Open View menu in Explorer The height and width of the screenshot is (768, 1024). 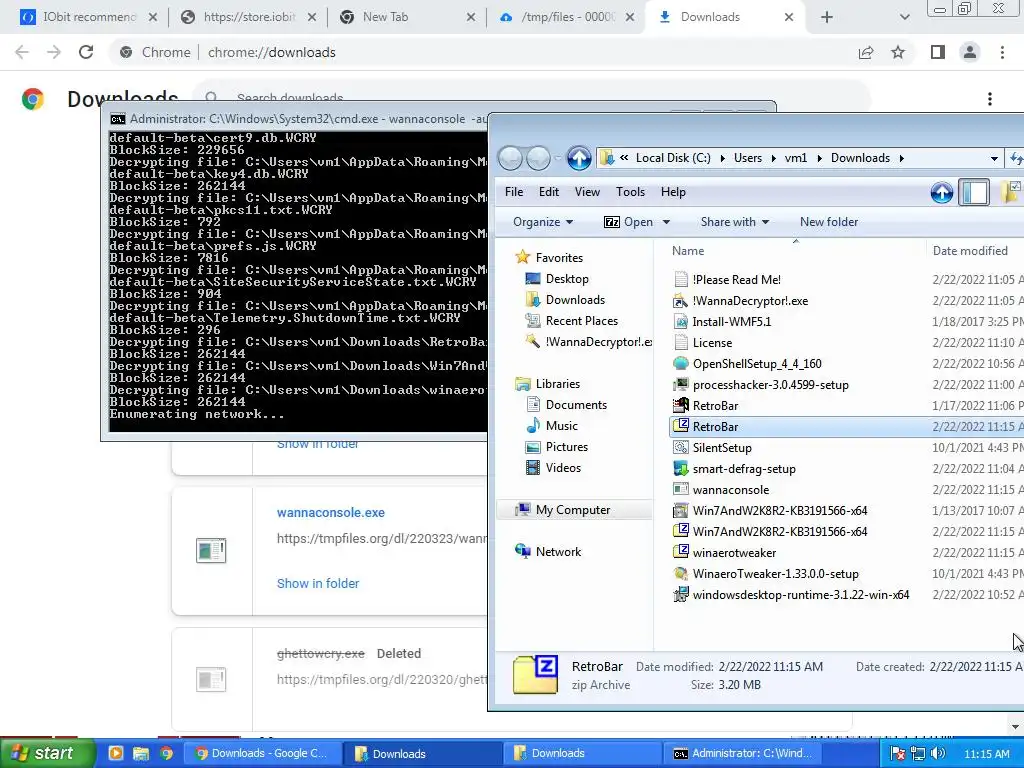point(587,191)
